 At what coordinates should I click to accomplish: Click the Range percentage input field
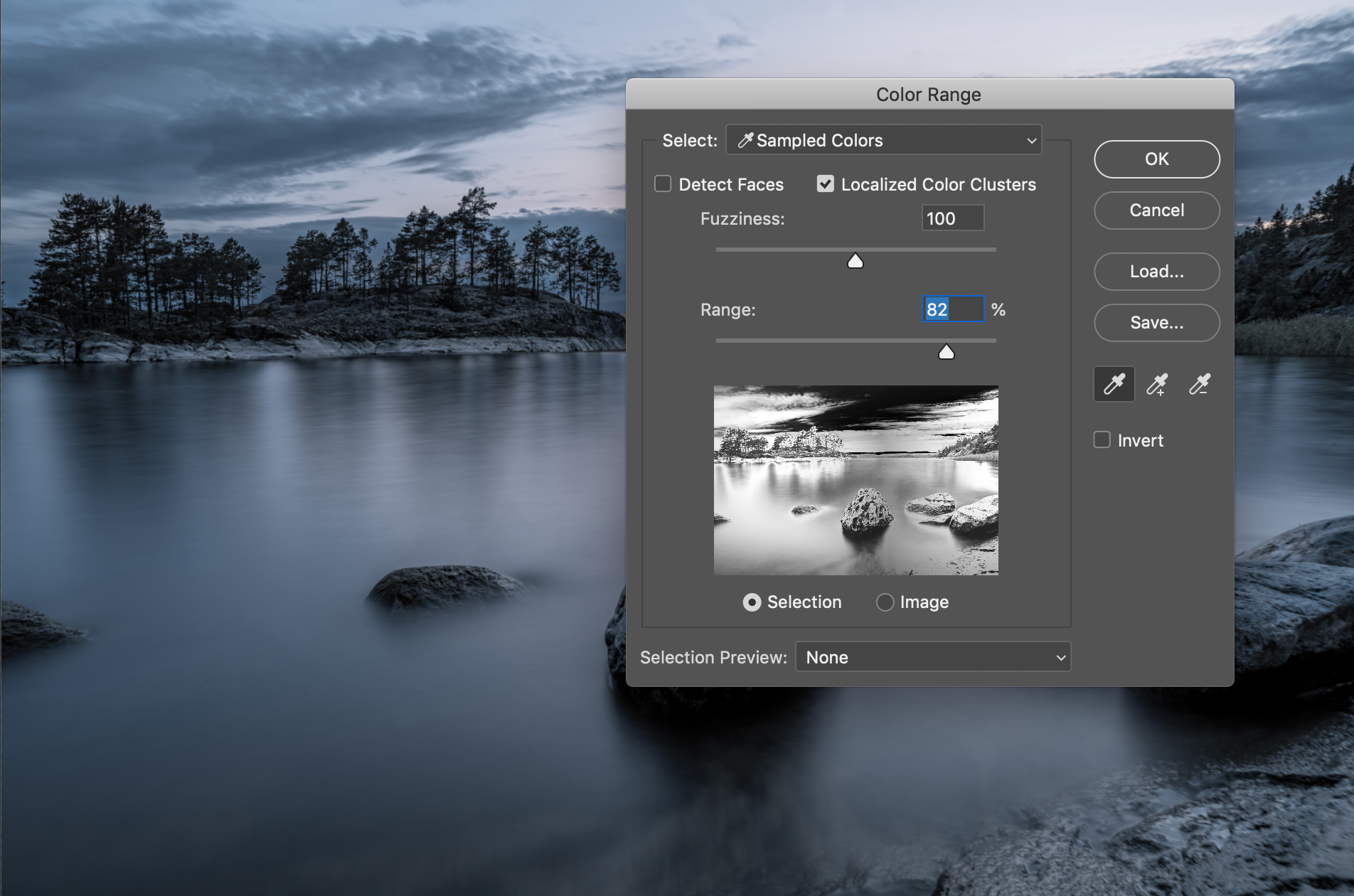952,309
